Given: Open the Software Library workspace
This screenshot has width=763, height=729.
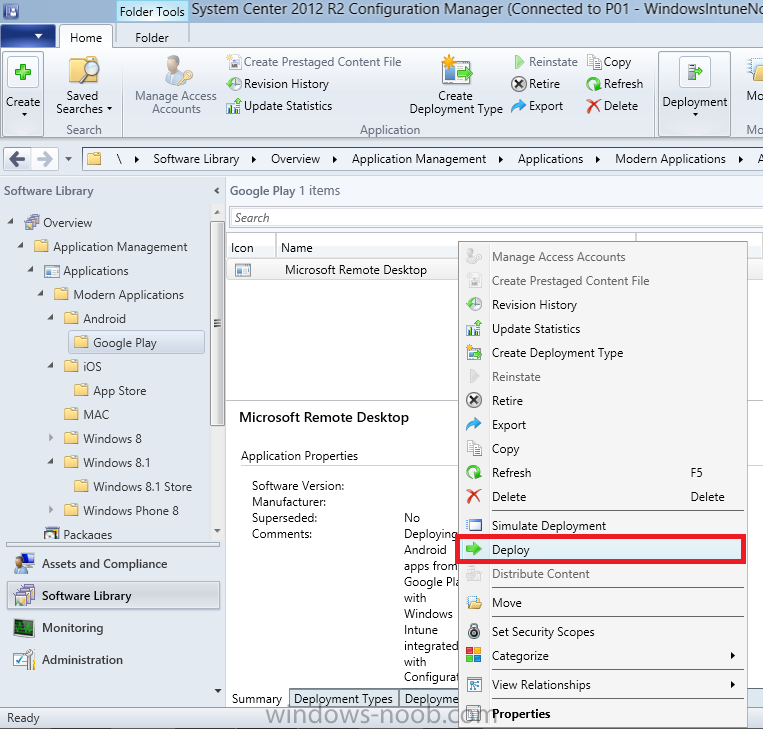Looking at the screenshot, I should click(x=113, y=596).
